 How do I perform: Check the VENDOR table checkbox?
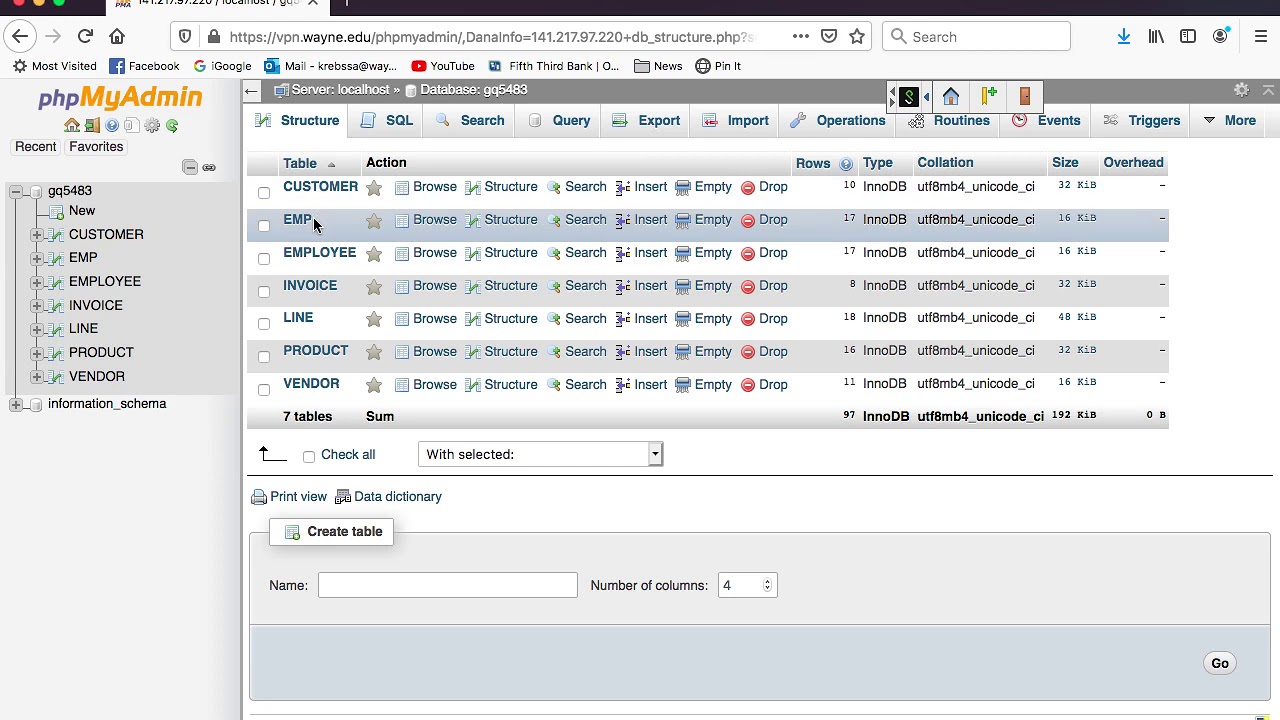264,389
